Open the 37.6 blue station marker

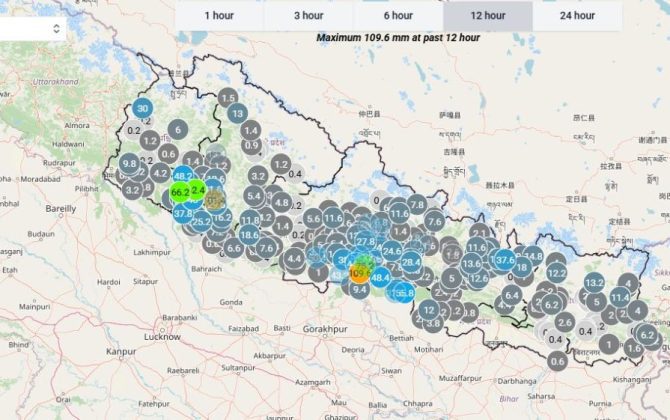(x=504, y=259)
